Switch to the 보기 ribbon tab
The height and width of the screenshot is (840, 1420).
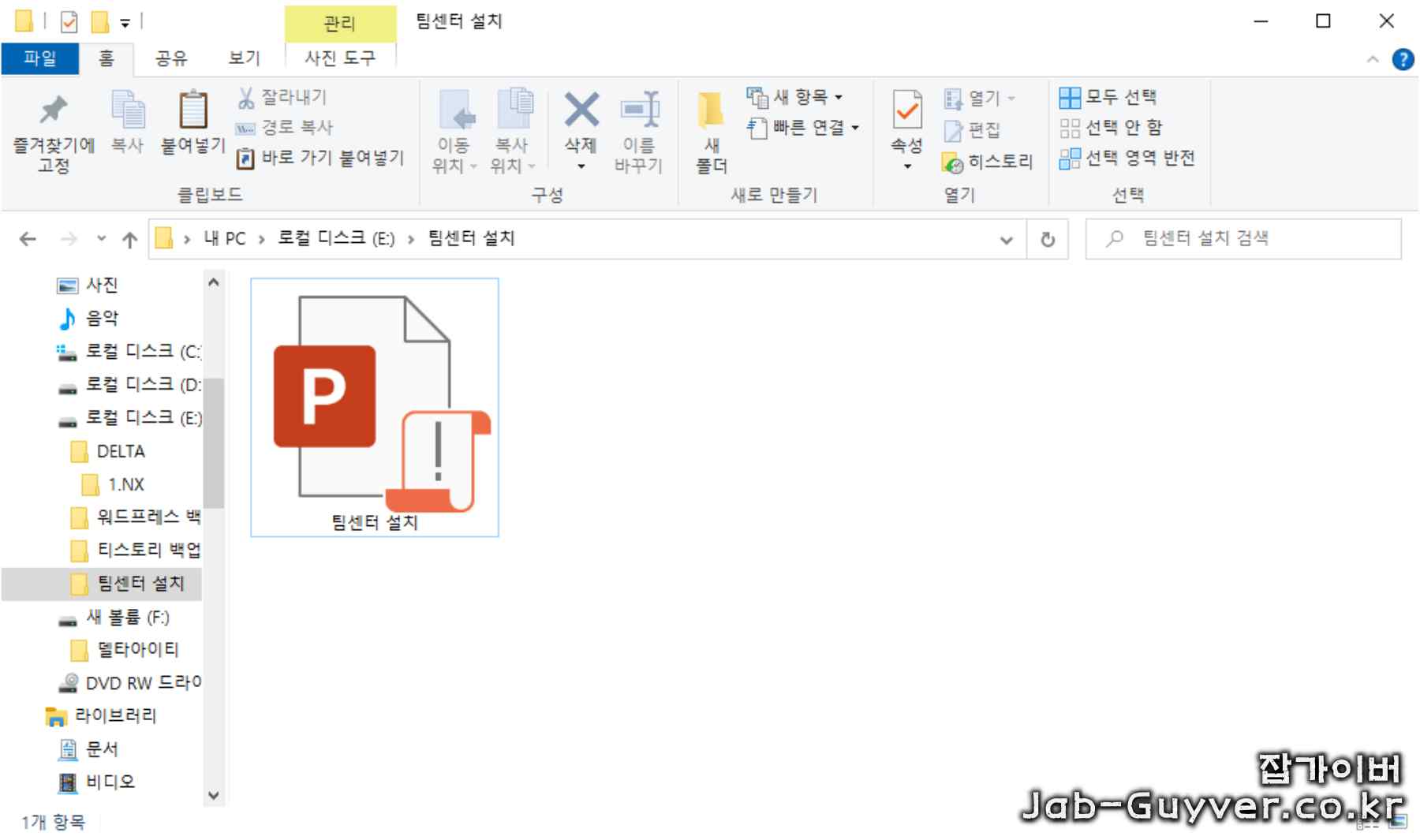click(x=245, y=58)
